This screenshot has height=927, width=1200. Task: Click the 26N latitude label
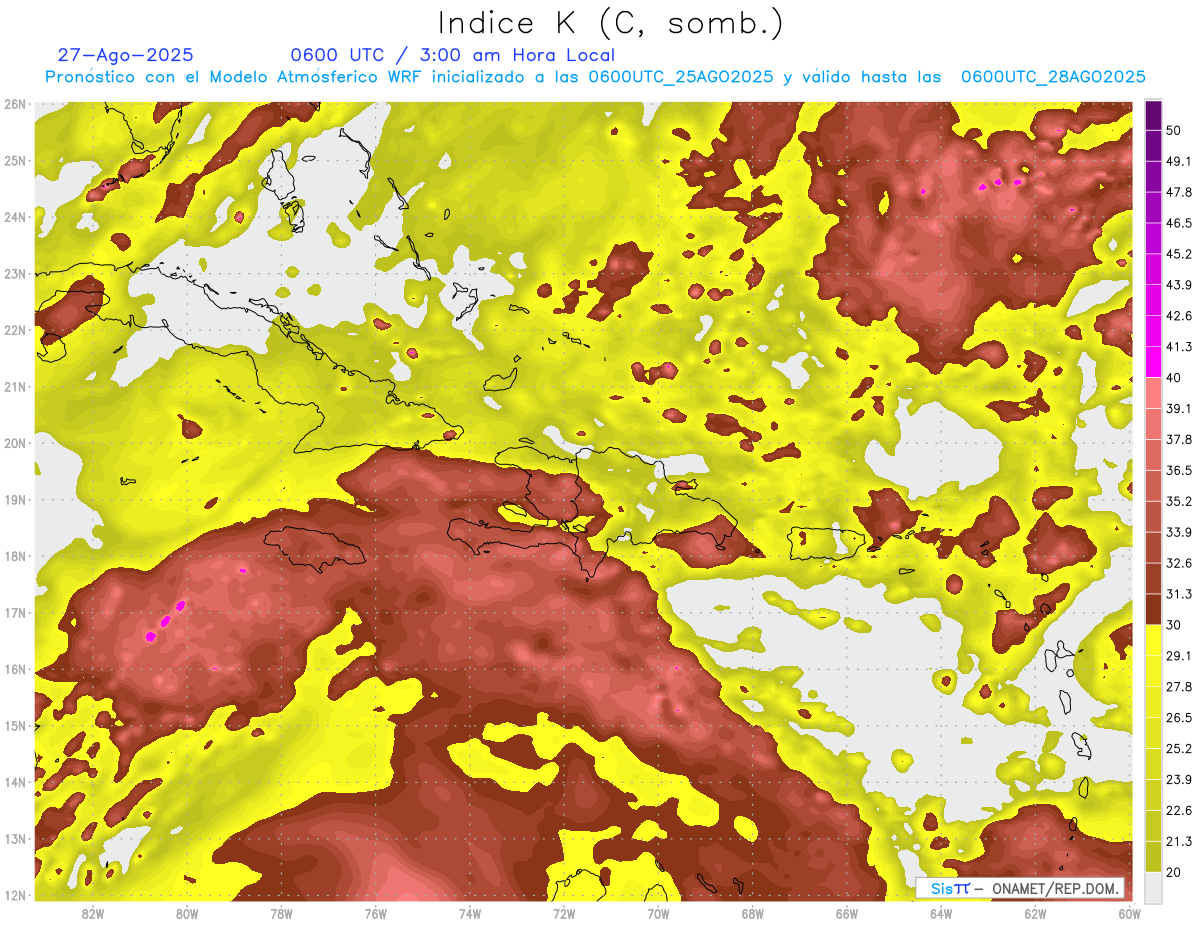14,104
